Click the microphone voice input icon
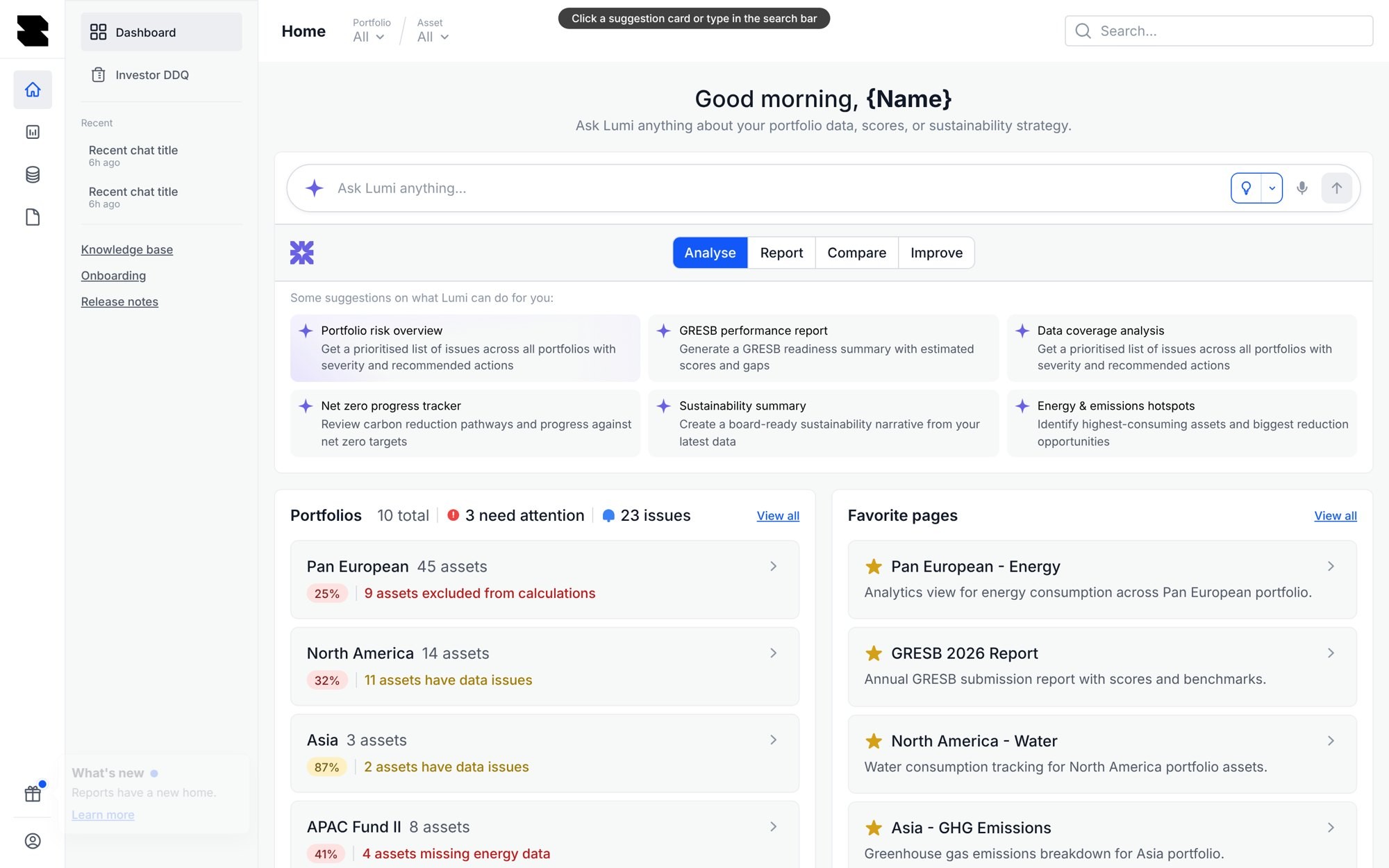The width and height of the screenshot is (1389, 868). coord(1302,188)
